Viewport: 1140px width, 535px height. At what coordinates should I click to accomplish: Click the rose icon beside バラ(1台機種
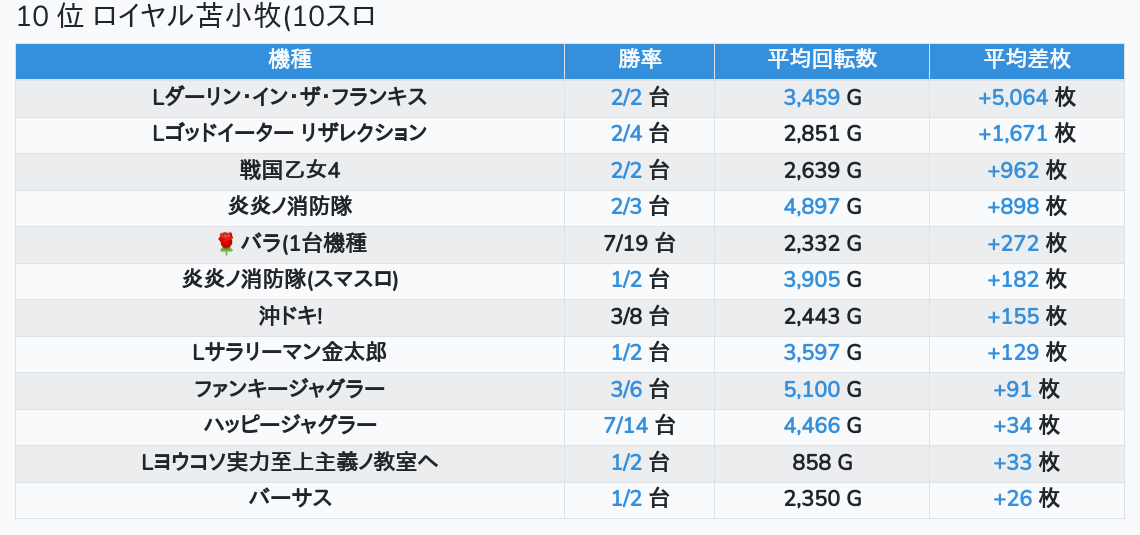click(225, 243)
